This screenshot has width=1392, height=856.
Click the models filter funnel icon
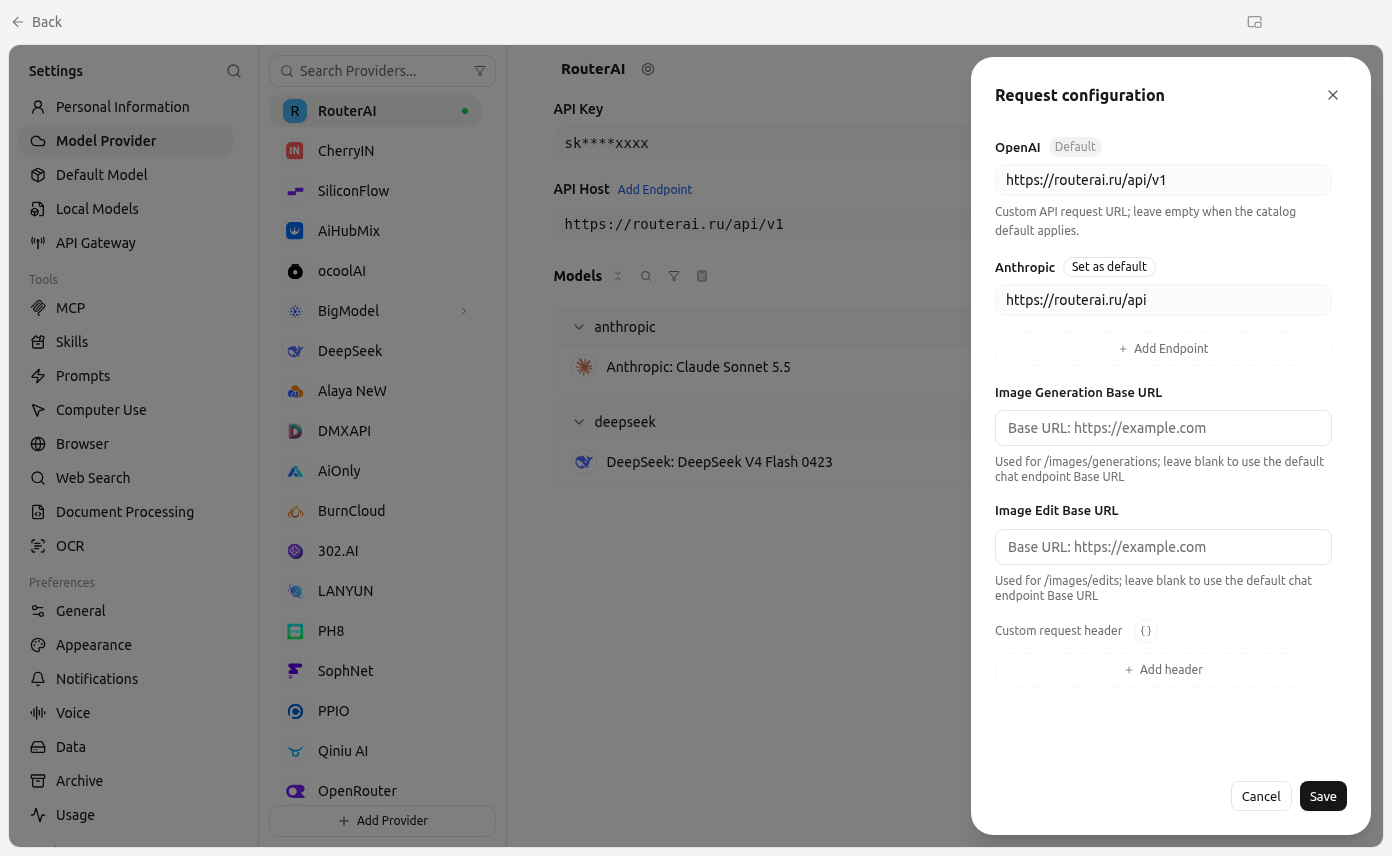[x=674, y=276]
